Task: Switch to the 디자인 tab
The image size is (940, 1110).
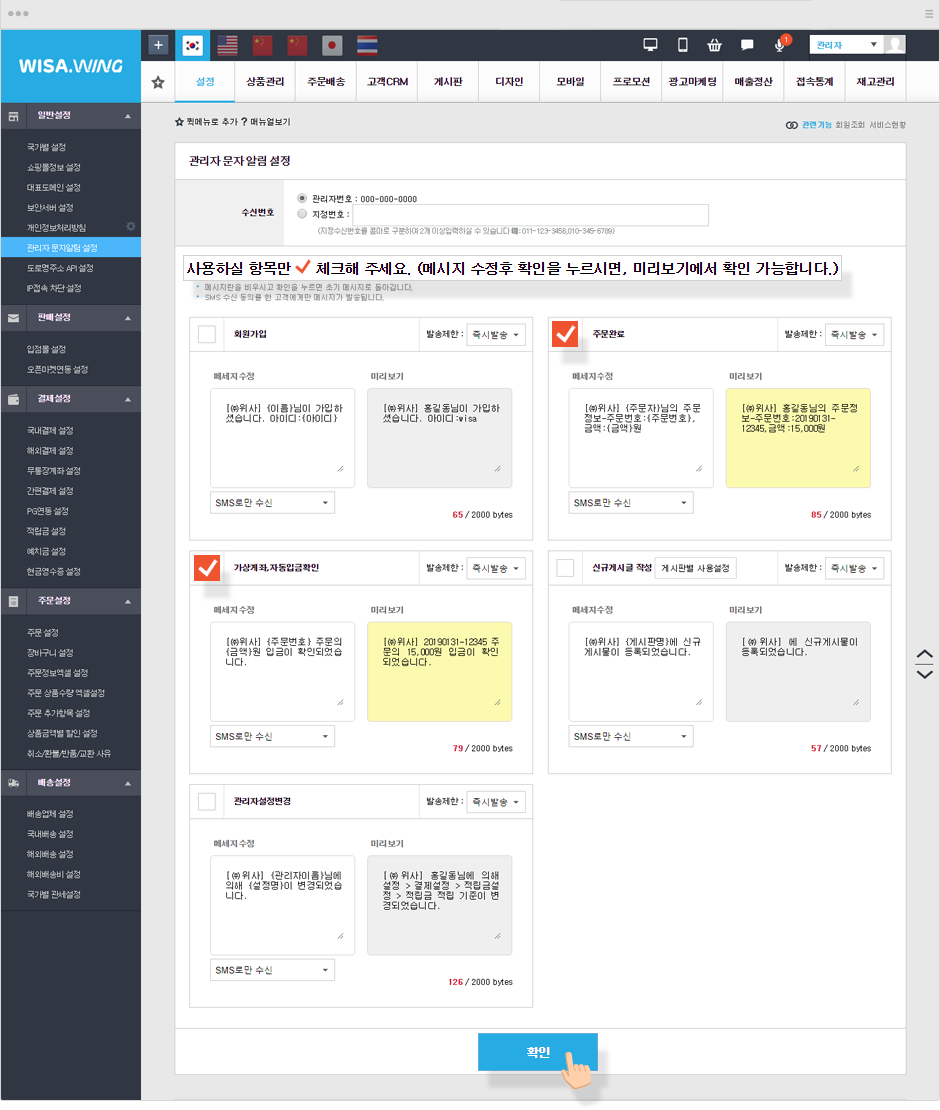Action: click(x=509, y=82)
